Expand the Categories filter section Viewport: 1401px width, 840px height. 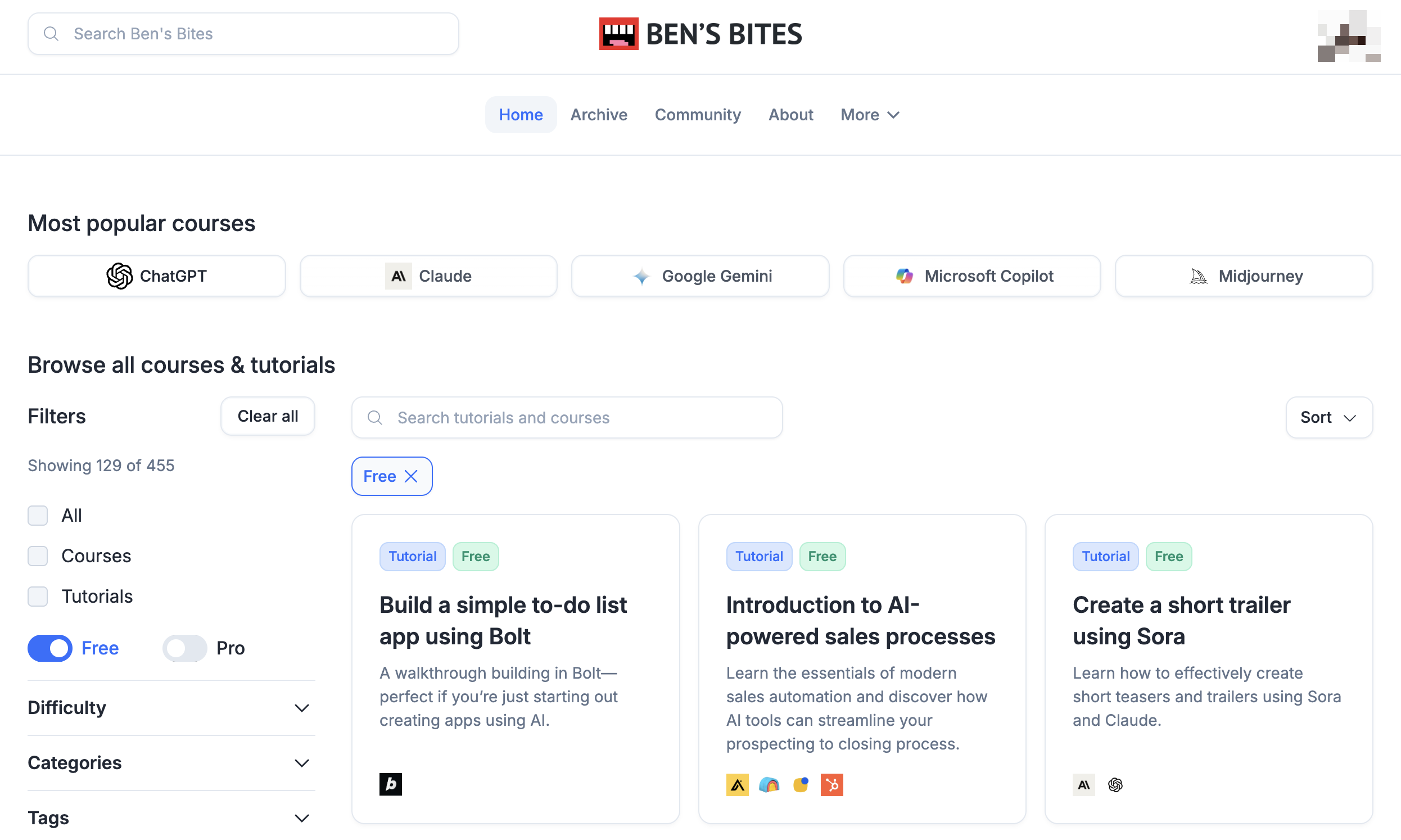pos(171,763)
